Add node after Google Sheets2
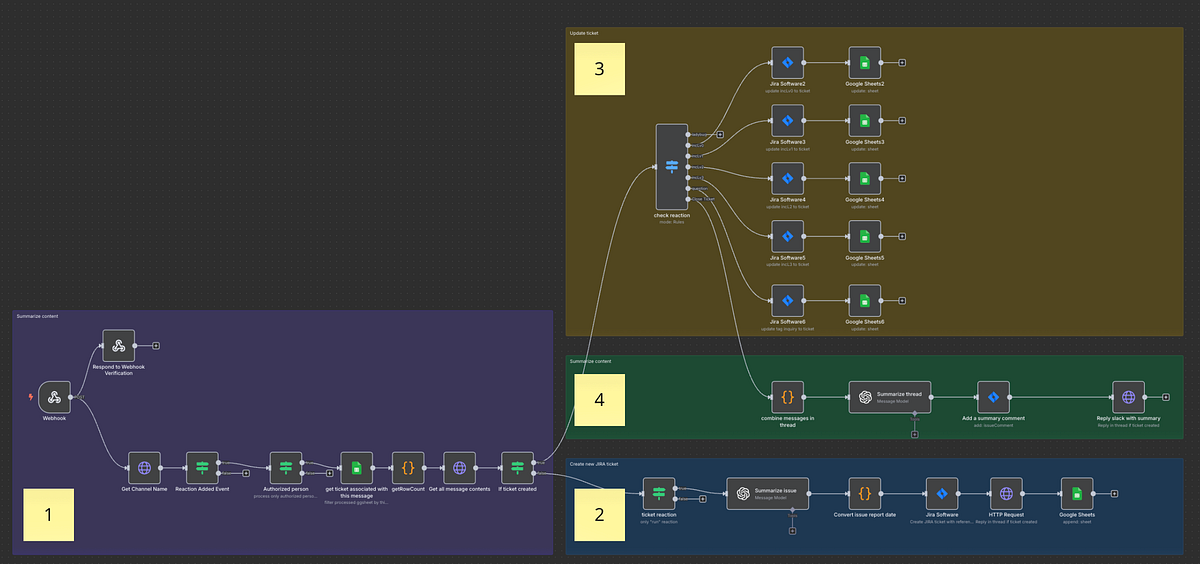Viewport: 1200px width, 564px height. (x=902, y=62)
